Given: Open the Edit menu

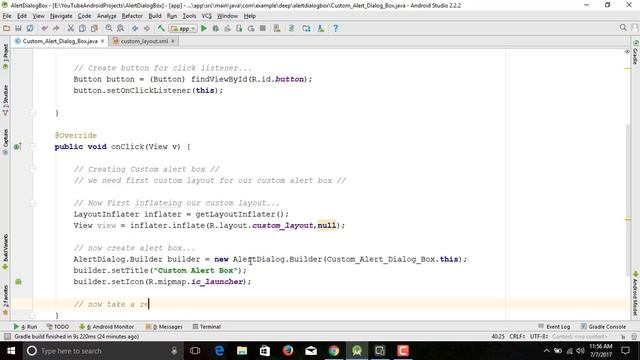Looking at the screenshot, I should pyautogui.click(x=22, y=16).
